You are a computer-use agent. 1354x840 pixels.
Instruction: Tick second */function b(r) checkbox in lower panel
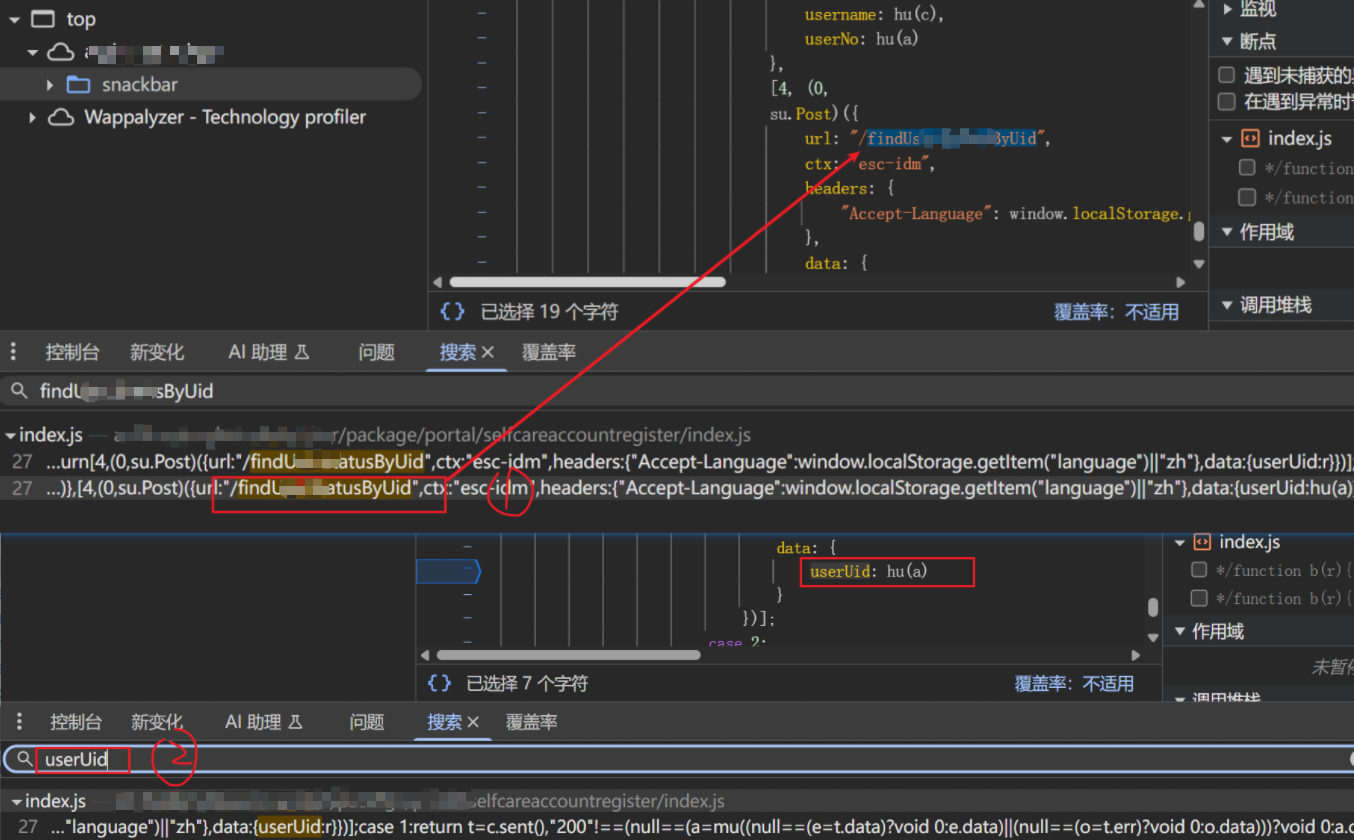click(x=1199, y=598)
